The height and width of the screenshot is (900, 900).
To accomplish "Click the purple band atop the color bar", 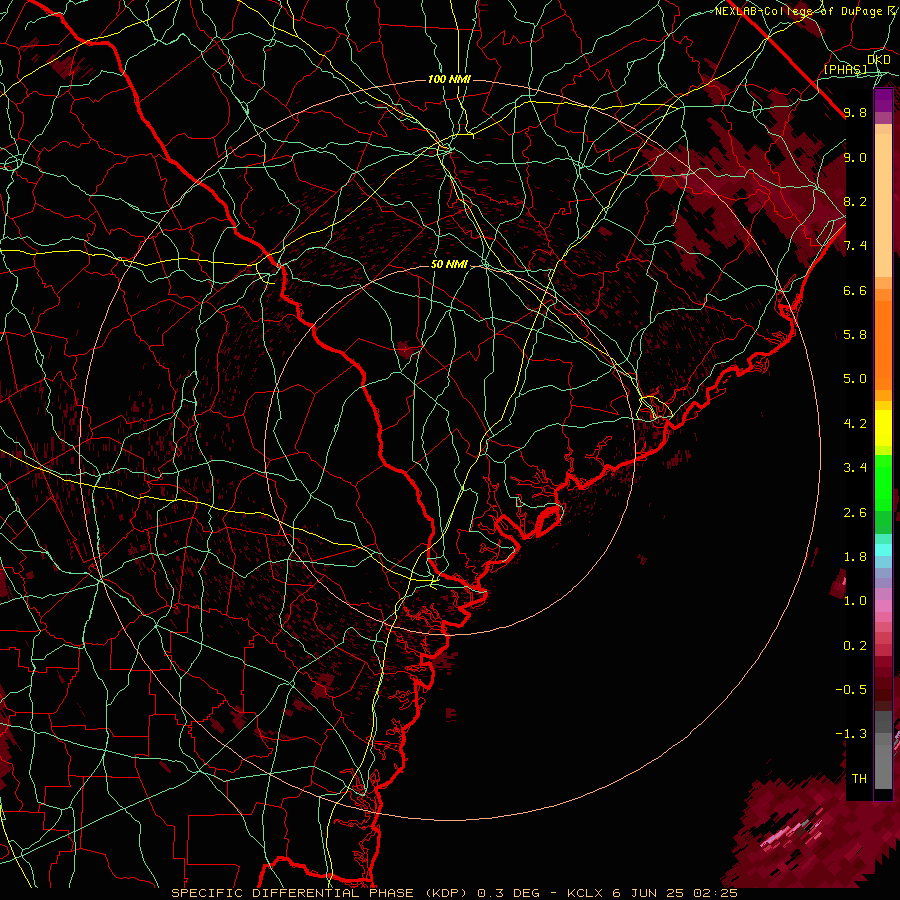I will click(883, 100).
